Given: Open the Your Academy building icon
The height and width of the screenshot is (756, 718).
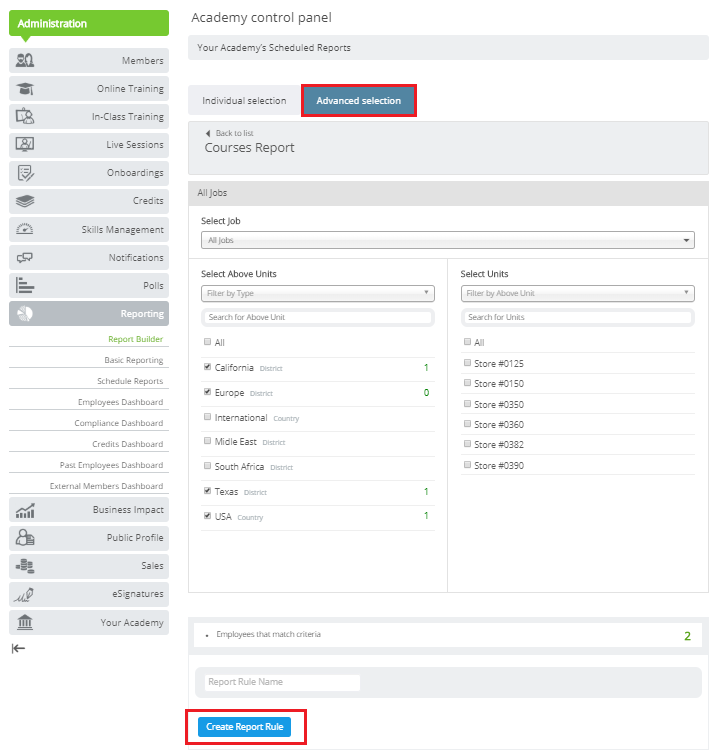Looking at the screenshot, I should [26, 622].
